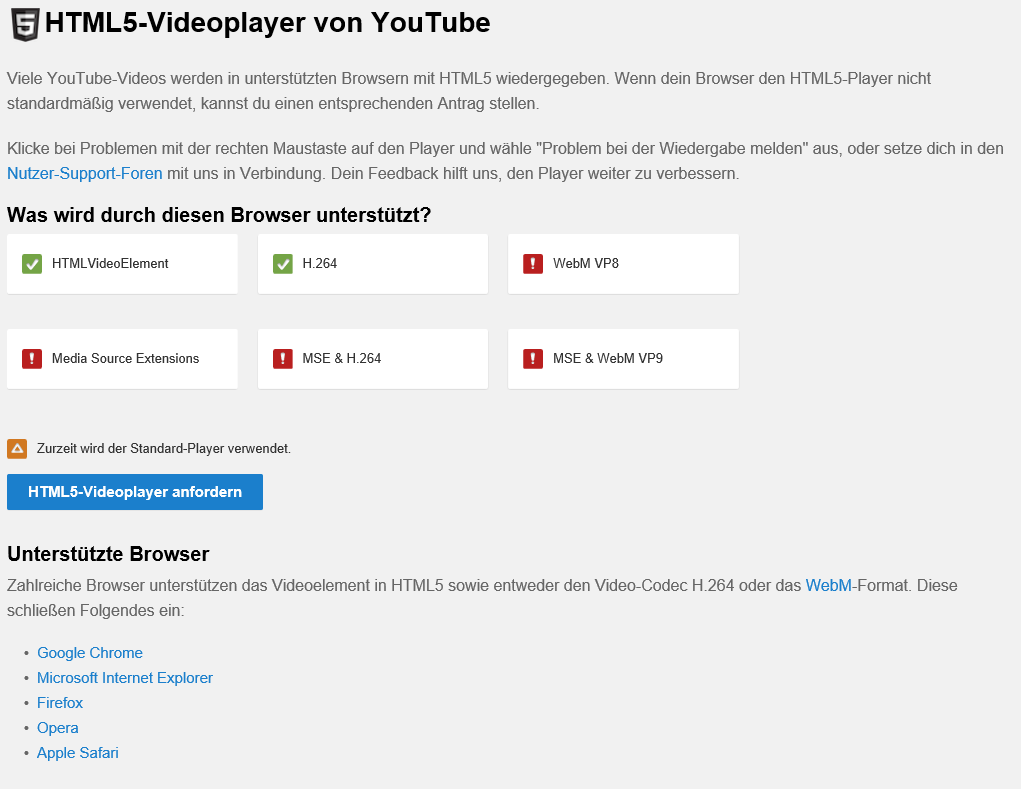
Task: Click the HTMLVideoElement label text
Action: (110, 264)
